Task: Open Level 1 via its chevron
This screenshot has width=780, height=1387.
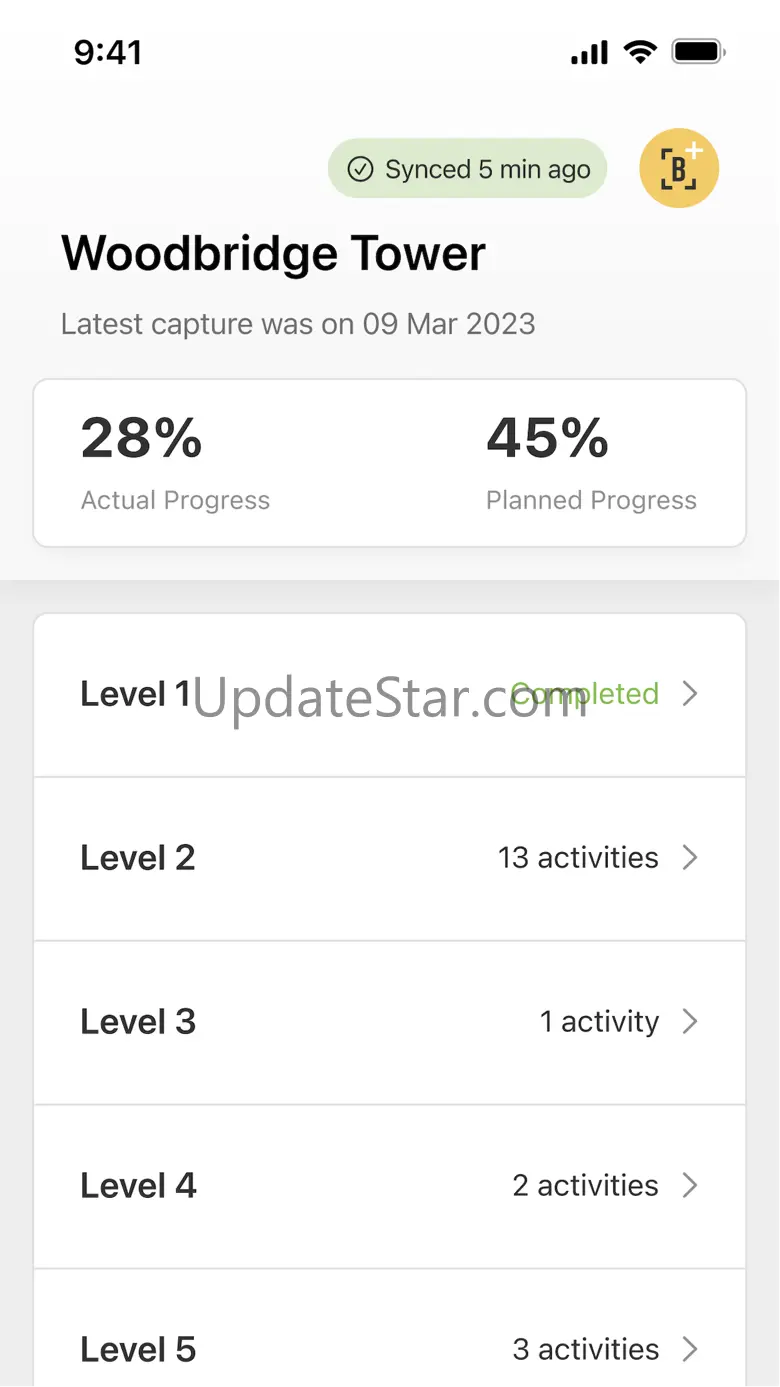Action: point(689,694)
